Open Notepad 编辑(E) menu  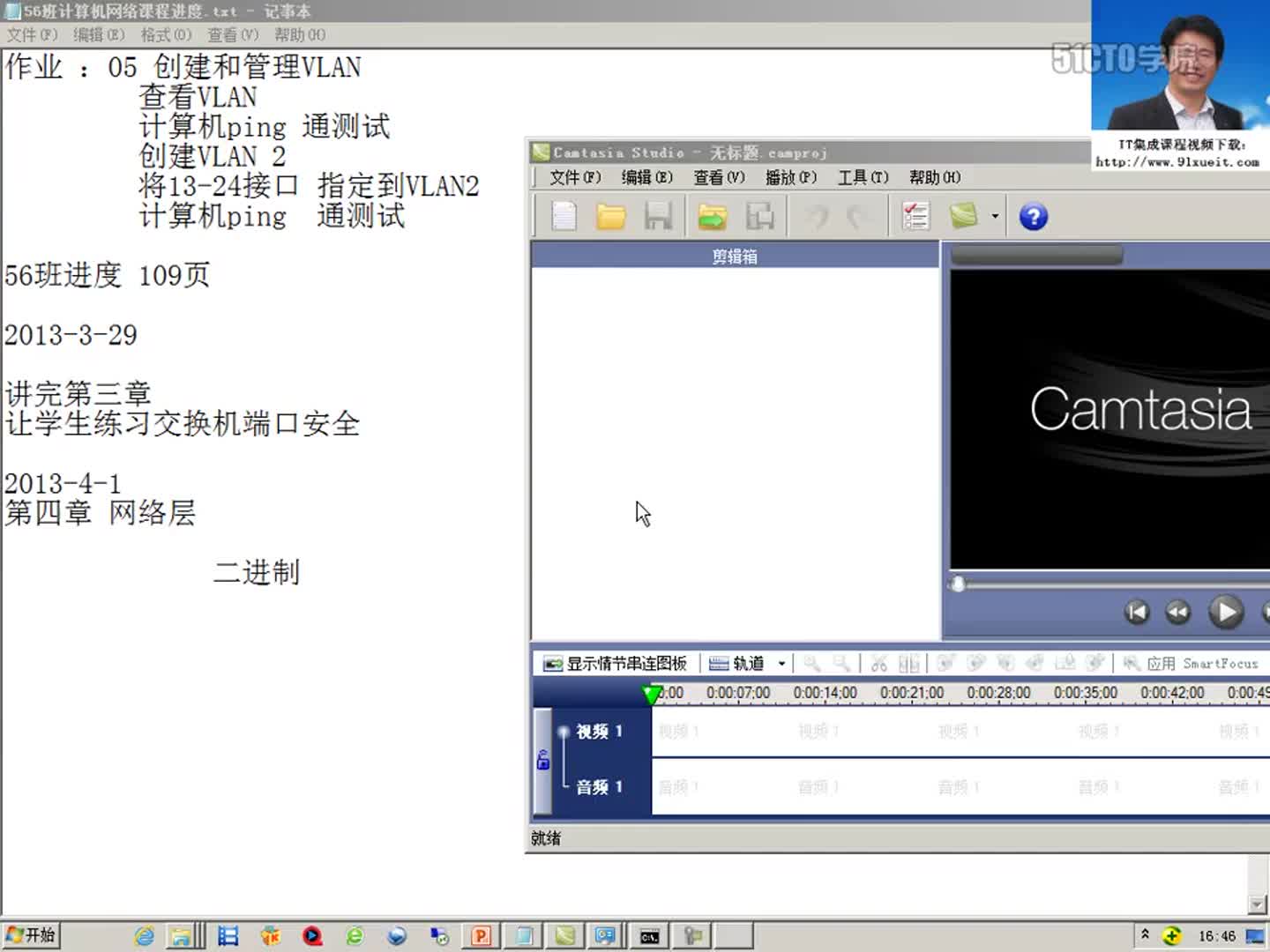coord(99,34)
